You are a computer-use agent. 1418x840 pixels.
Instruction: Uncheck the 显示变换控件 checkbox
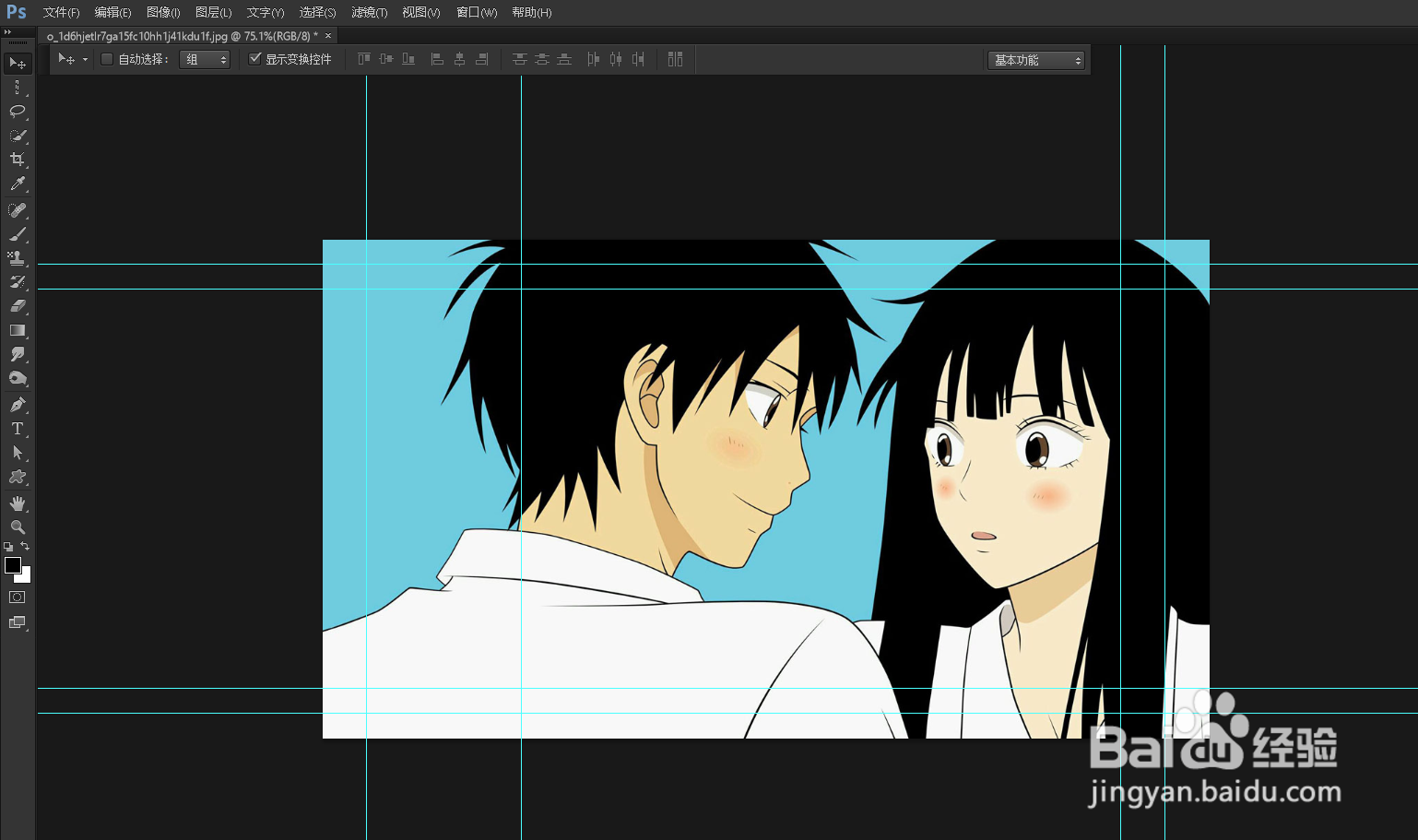[x=255, y=59]
